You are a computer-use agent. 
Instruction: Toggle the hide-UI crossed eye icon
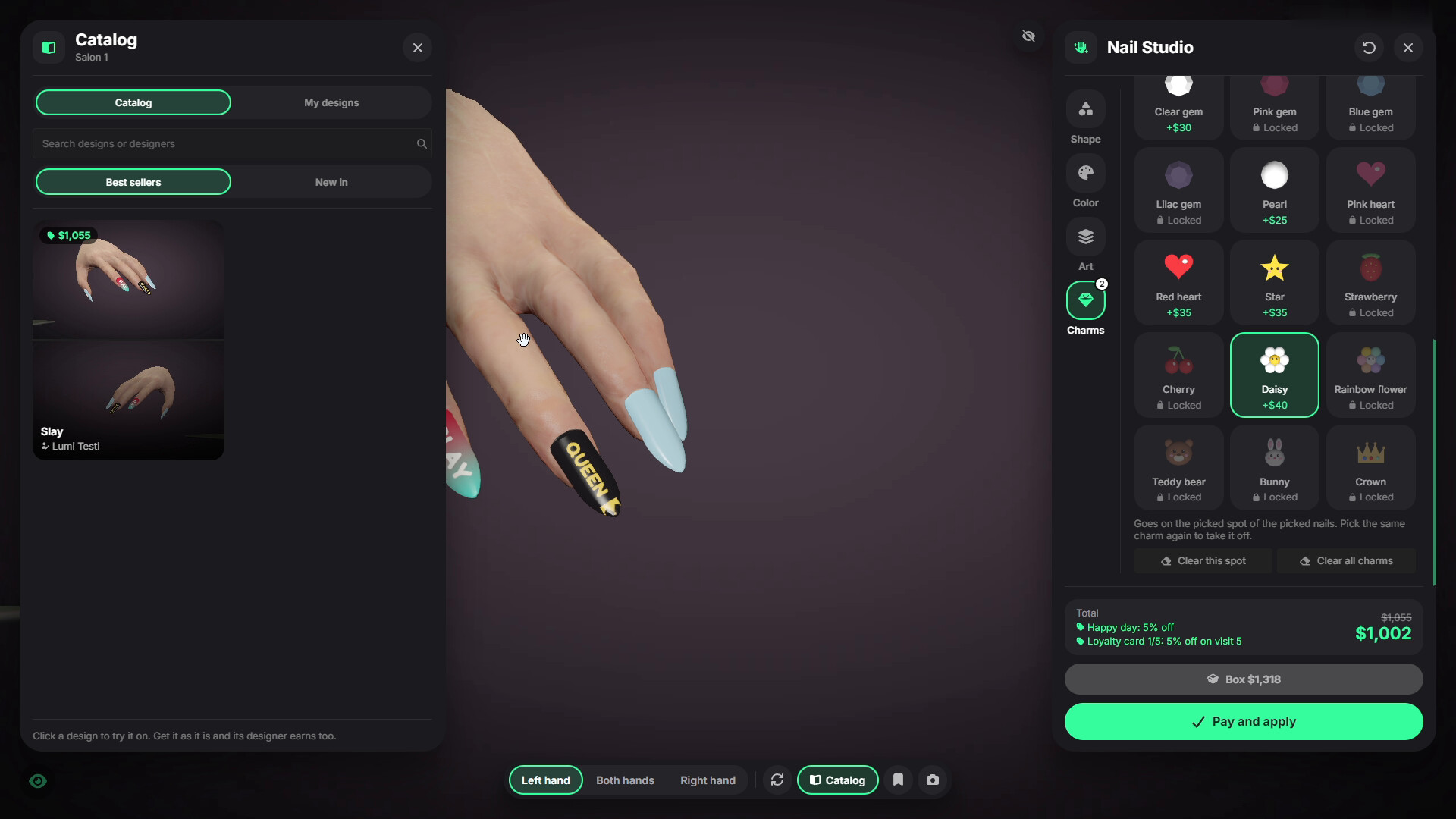[x=1028, y=36]
